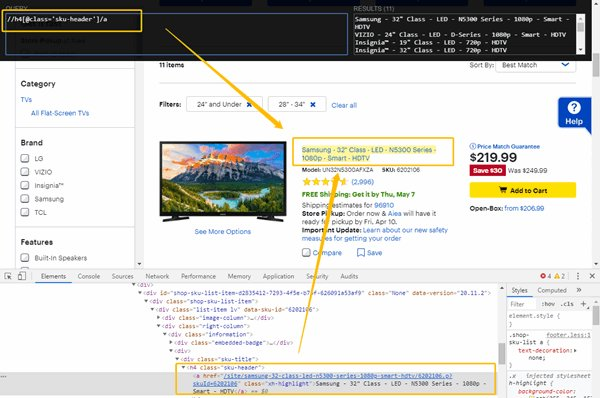Expand the image-column div node
Viewport: 600px width, 398px height.
coord(159,318)
